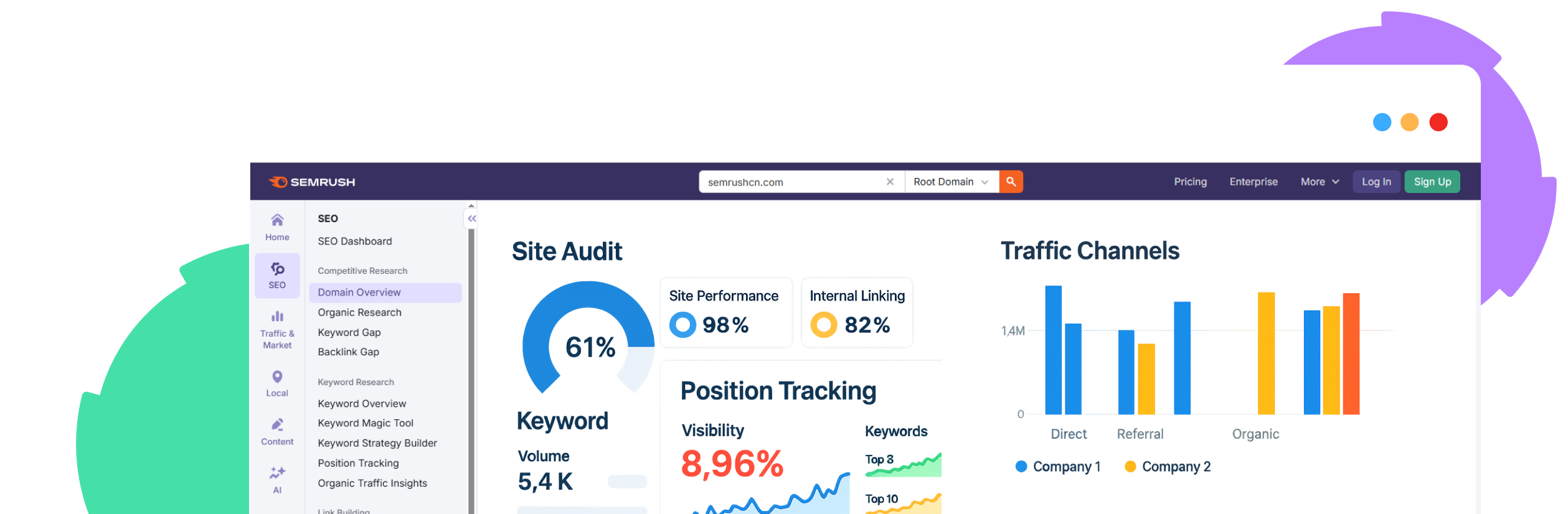Collapse the SEO menu panel

click(472, 218)
